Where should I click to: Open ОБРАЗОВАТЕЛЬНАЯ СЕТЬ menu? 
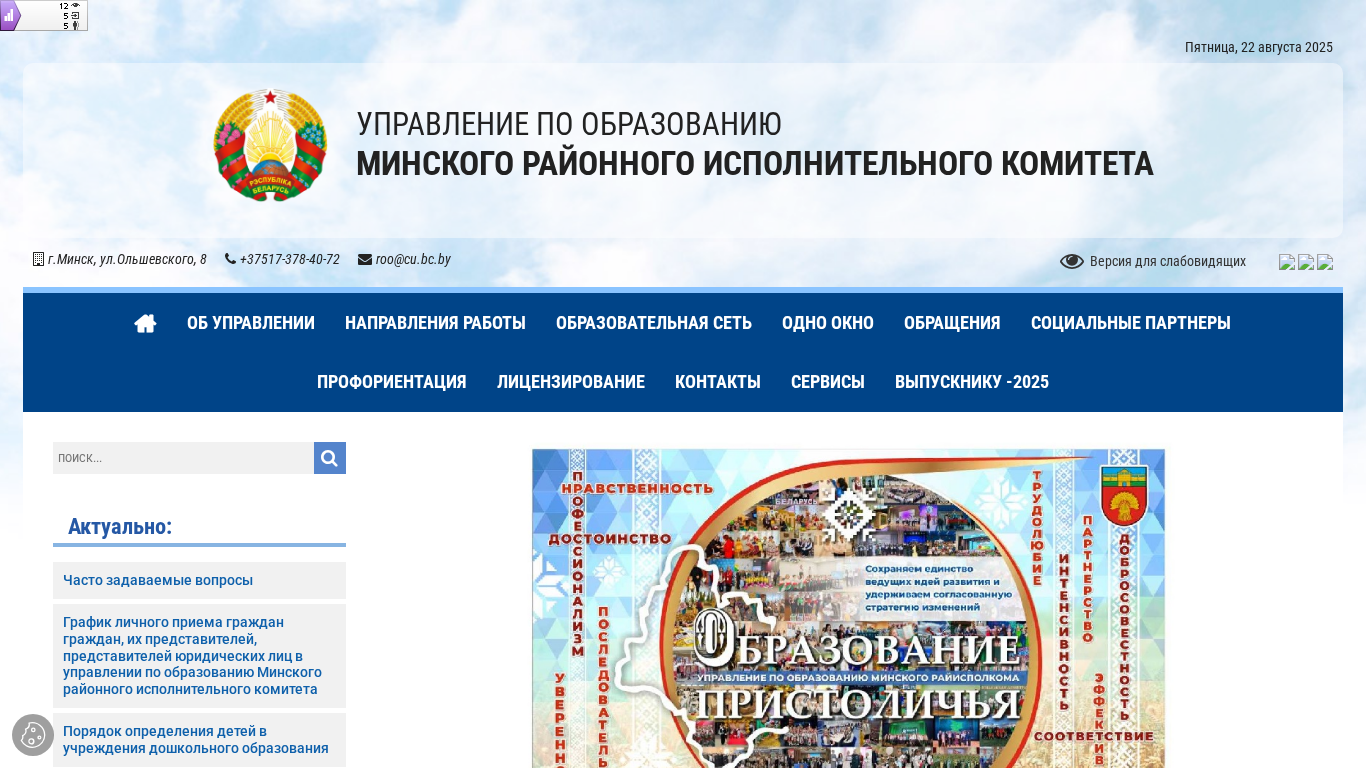pyautogui.click(x=654, y=323)
